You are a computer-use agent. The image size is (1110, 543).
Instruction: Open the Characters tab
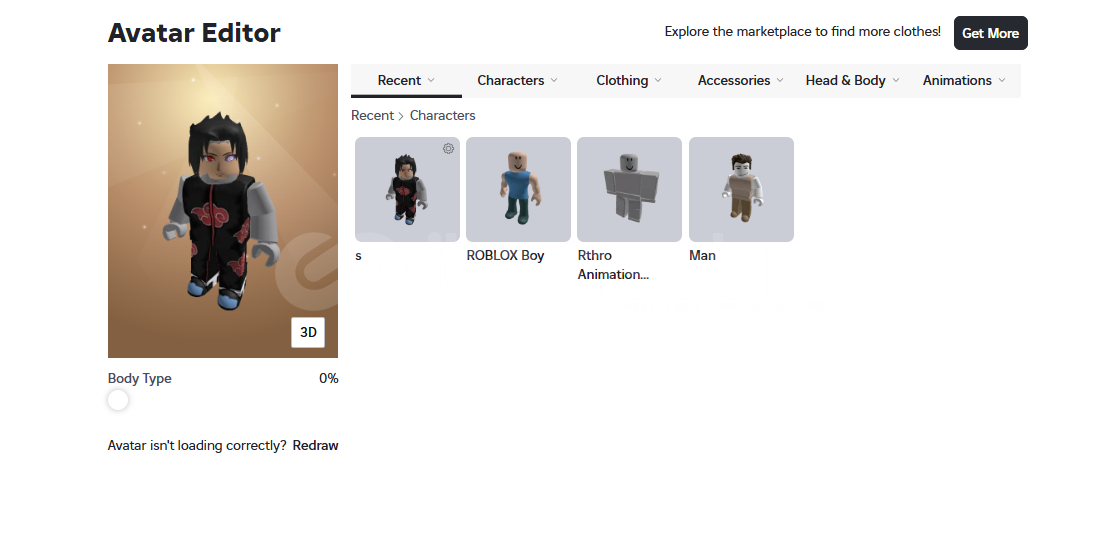(517, 81)
